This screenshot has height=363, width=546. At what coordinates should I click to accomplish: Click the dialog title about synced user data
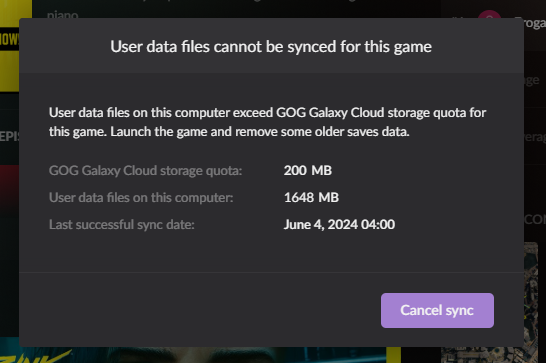coord(271,46)
